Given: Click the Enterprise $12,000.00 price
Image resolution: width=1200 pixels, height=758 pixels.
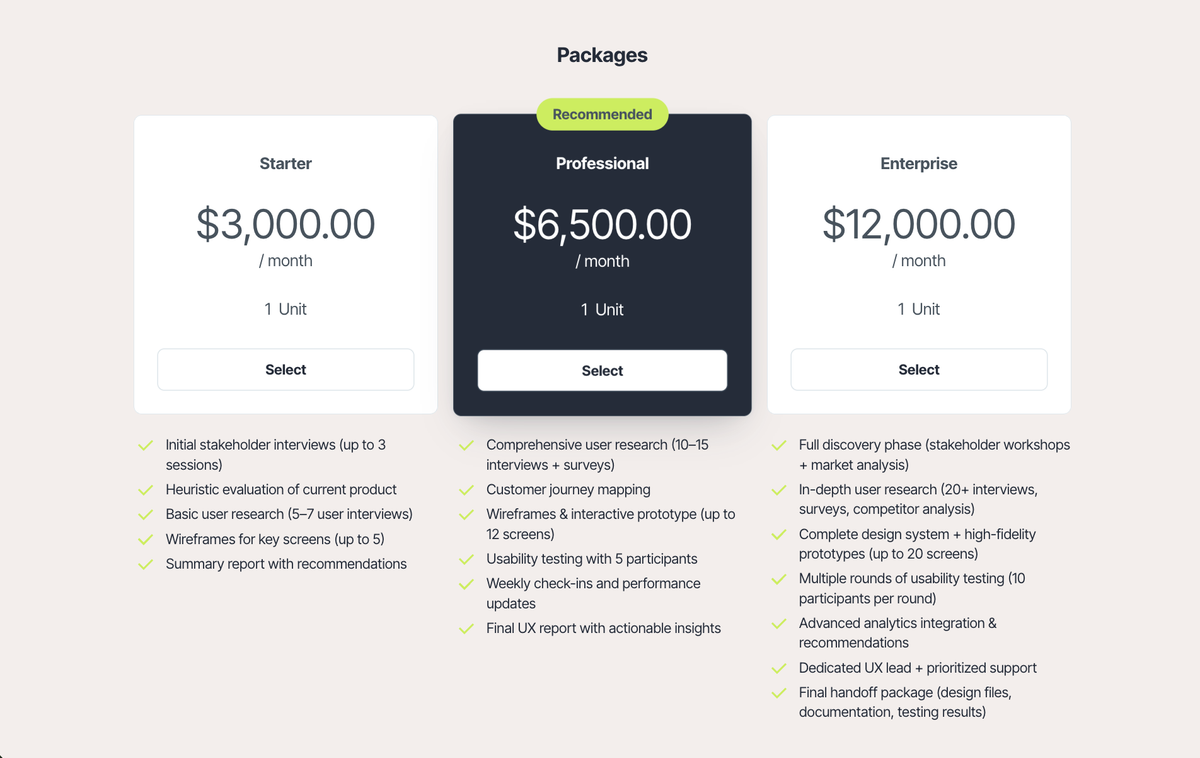Looking at the screenshot, I should point(918,224).
